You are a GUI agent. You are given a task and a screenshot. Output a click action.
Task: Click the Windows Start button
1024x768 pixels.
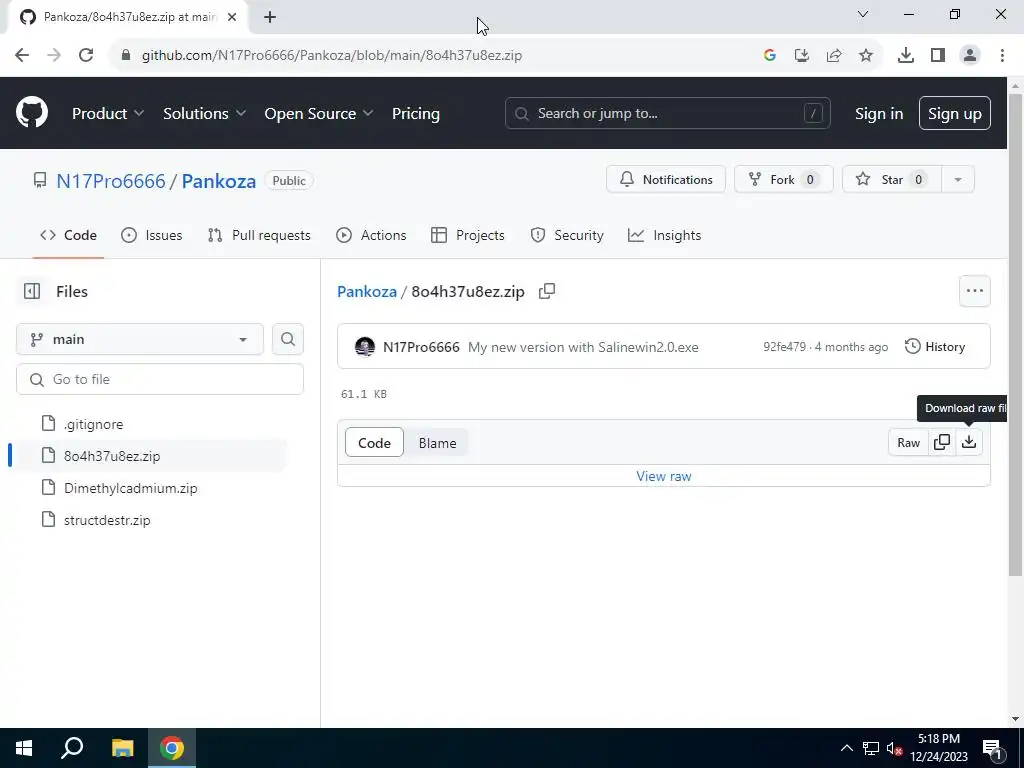tap(24, 748)
